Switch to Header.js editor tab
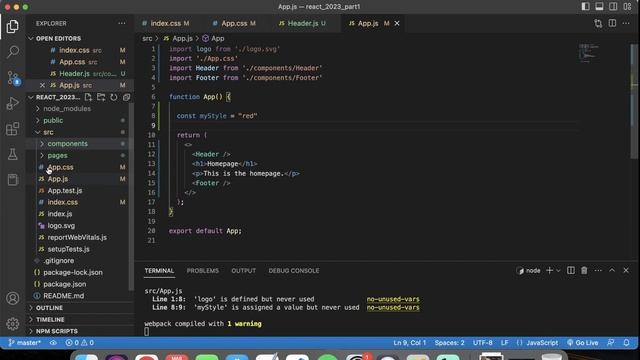The image size is (640, 360). click(x=302, y=23)
